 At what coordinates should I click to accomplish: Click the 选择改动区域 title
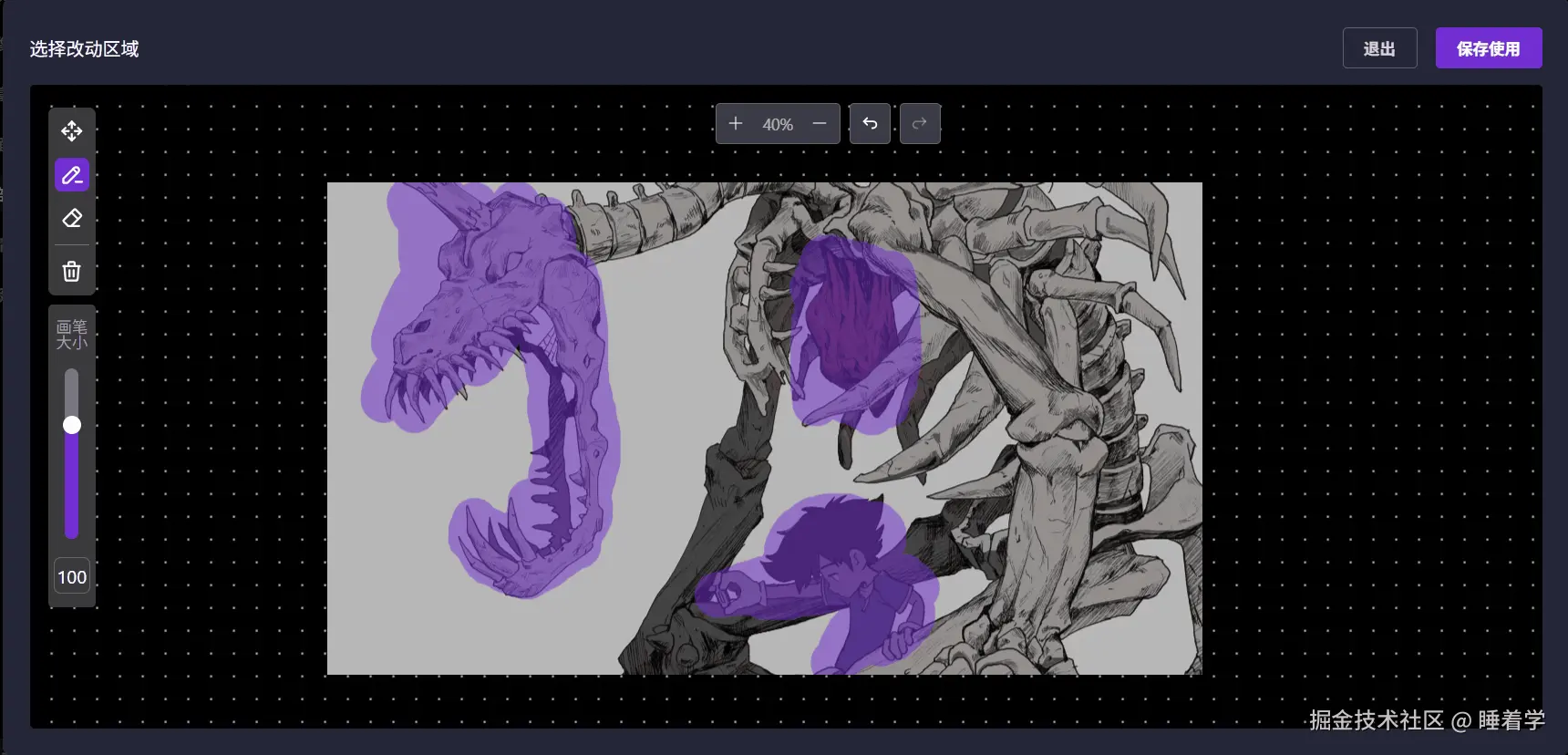tap(84, 49)
